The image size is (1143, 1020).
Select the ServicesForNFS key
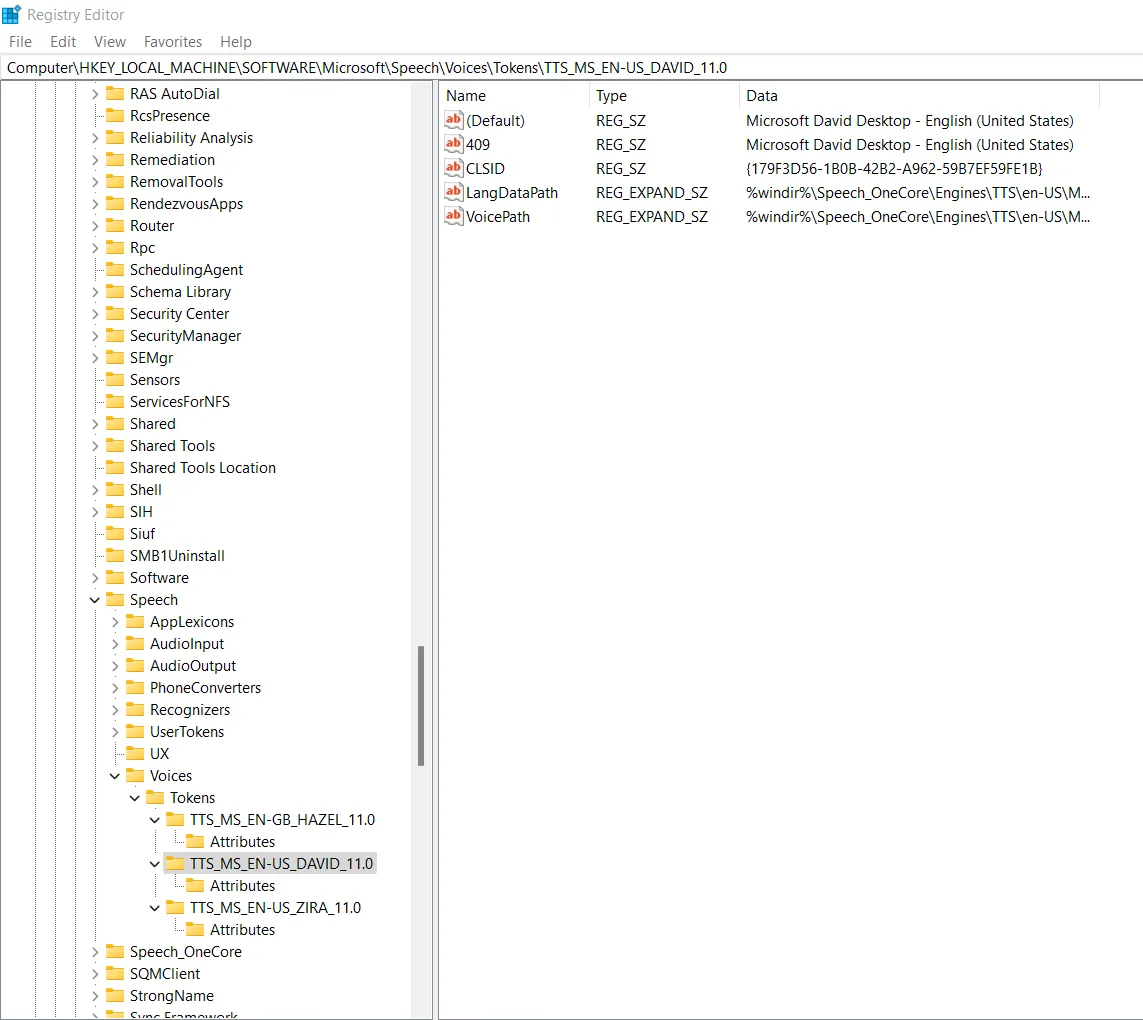179,401
